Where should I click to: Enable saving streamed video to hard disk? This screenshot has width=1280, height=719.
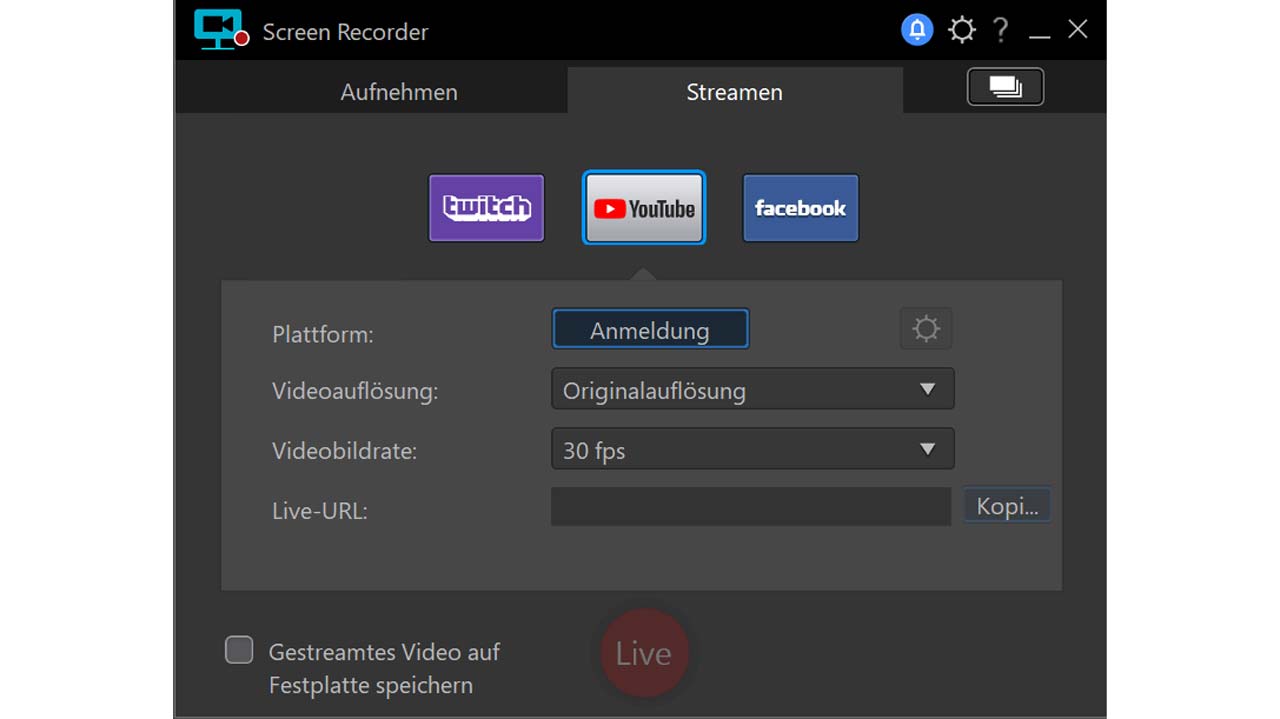tap(238, 650)
